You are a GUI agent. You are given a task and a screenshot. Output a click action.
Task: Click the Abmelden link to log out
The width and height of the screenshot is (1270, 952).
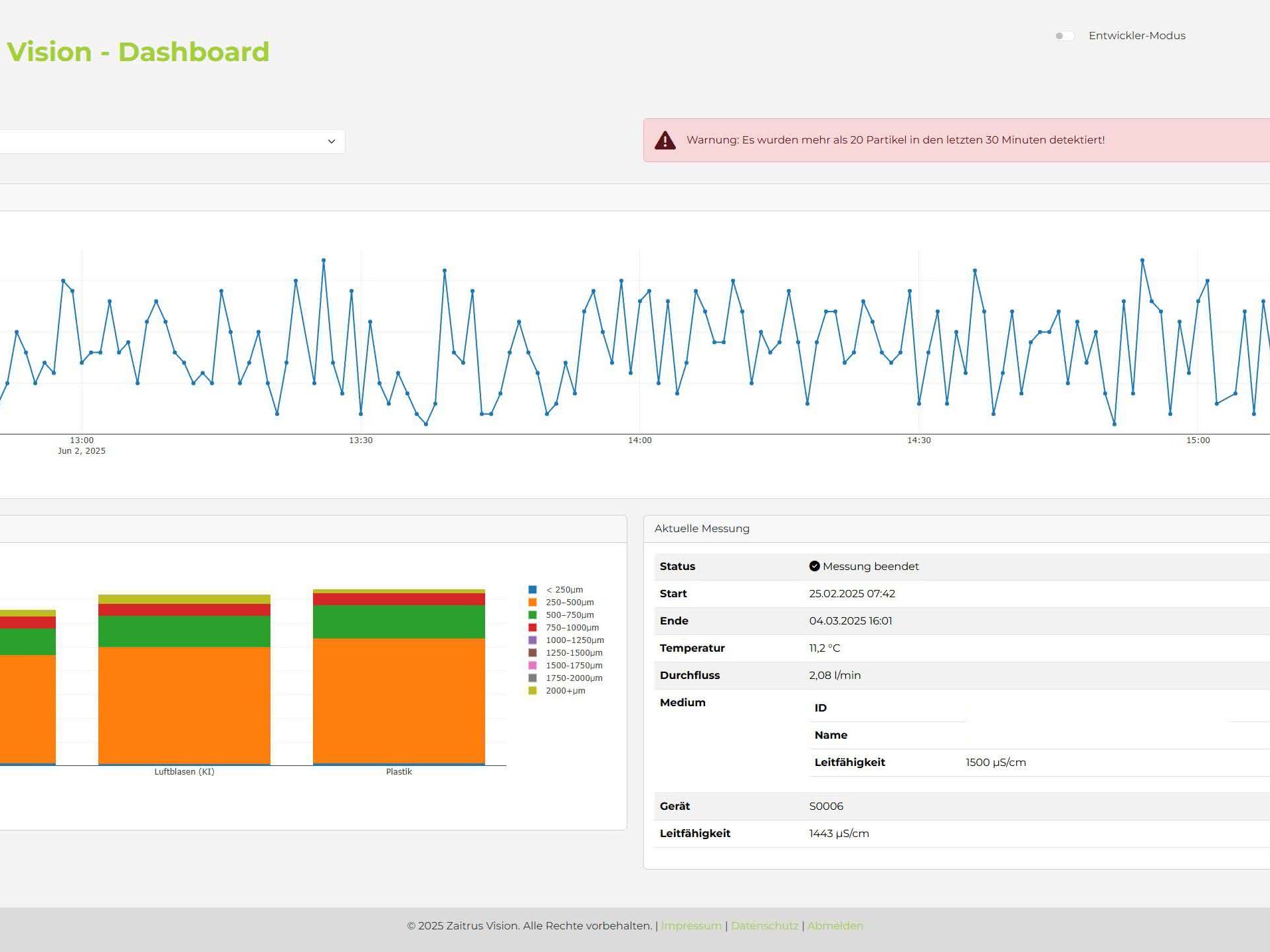click(835, 925)
